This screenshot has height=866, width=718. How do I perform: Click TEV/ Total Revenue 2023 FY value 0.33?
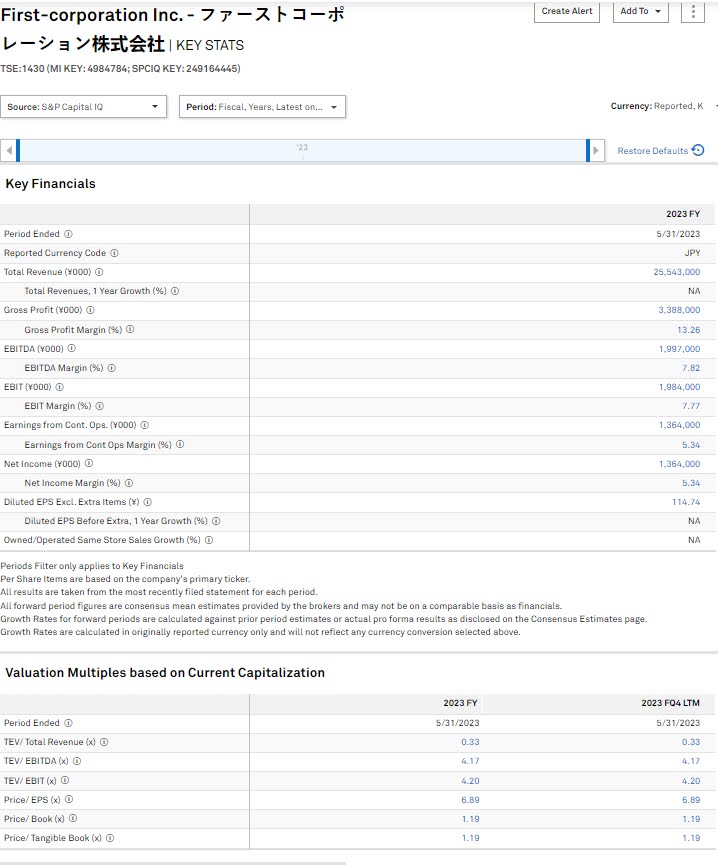[471, 742]
